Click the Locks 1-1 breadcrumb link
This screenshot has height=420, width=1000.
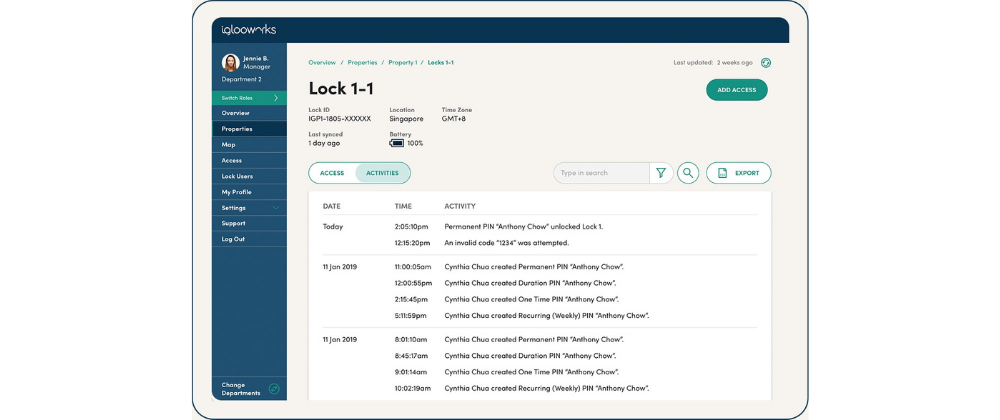coord(441,62)
